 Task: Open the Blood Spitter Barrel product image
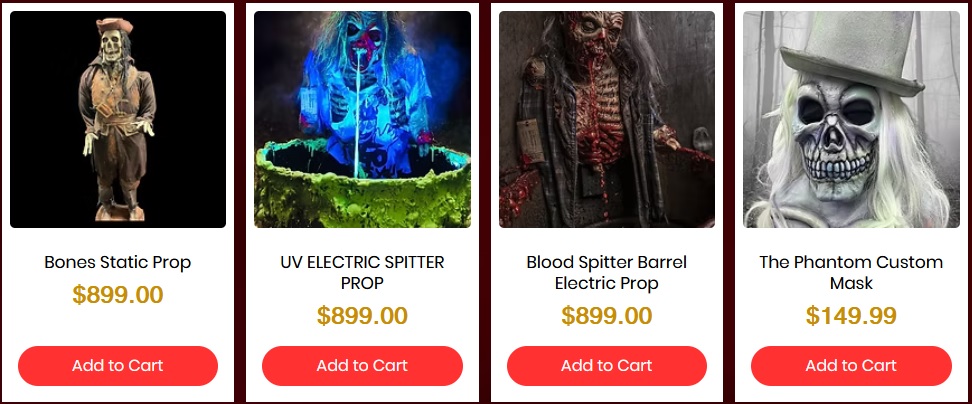[x=607, y=120]
